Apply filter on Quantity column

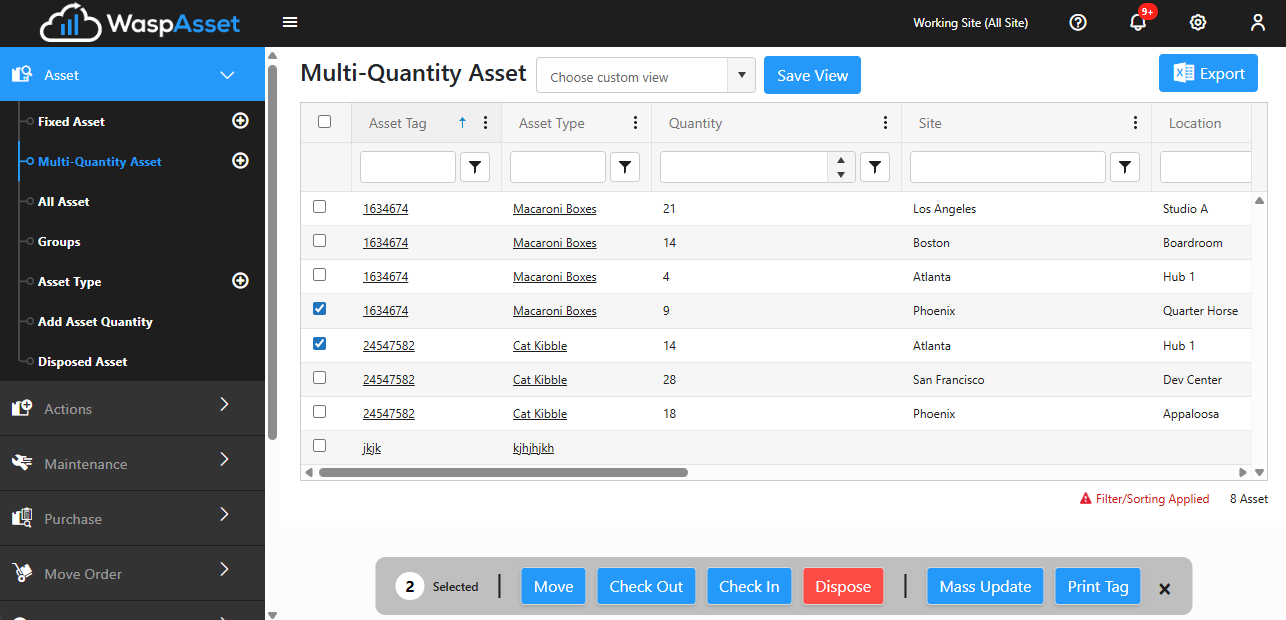coord(875,167)
